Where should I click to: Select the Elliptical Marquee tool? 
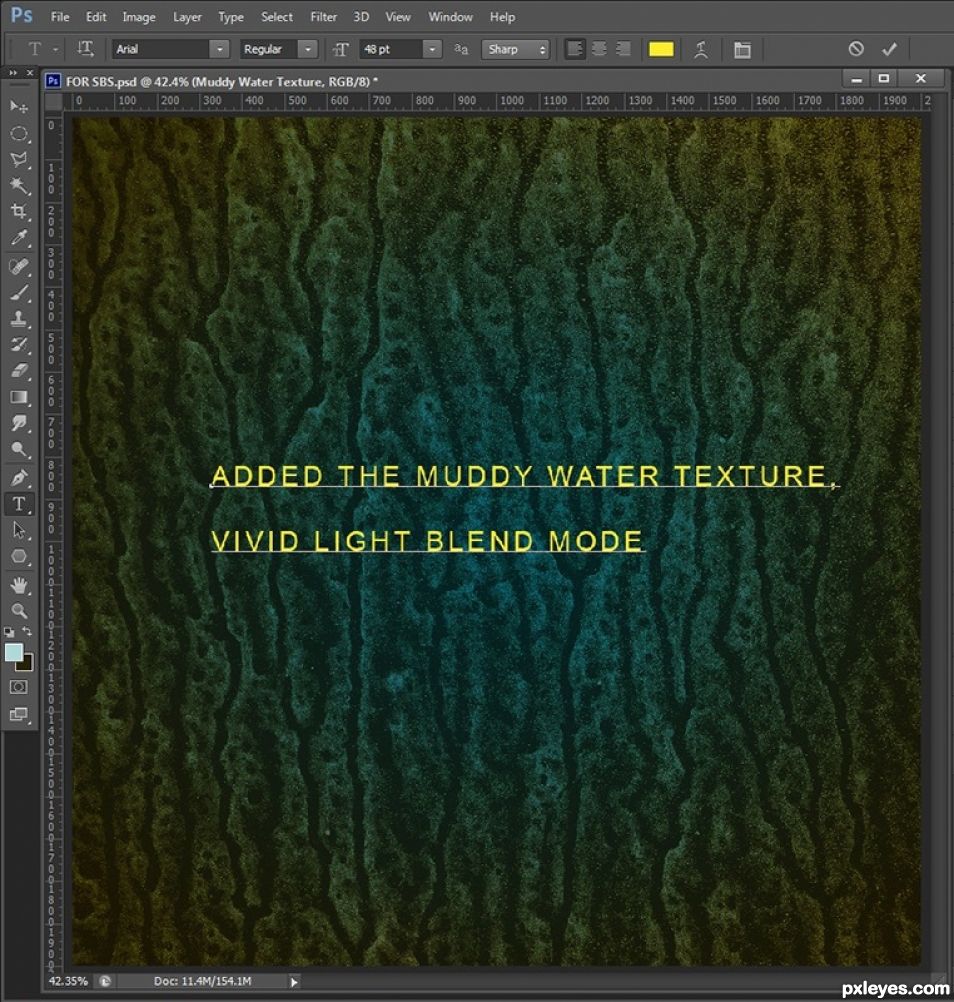19,133
